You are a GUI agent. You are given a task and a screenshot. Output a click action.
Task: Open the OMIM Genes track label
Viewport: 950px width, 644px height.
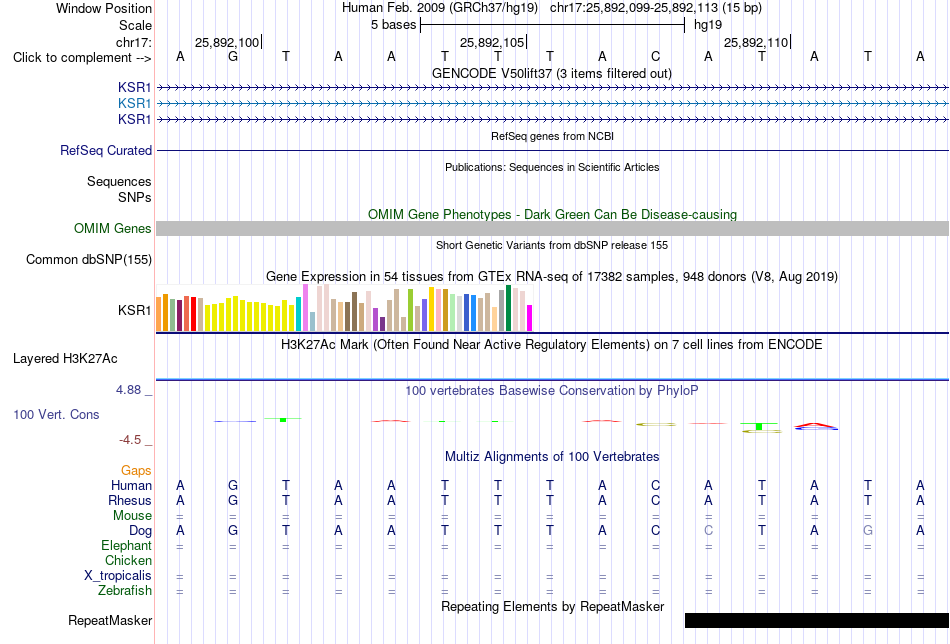pos(113,228)
